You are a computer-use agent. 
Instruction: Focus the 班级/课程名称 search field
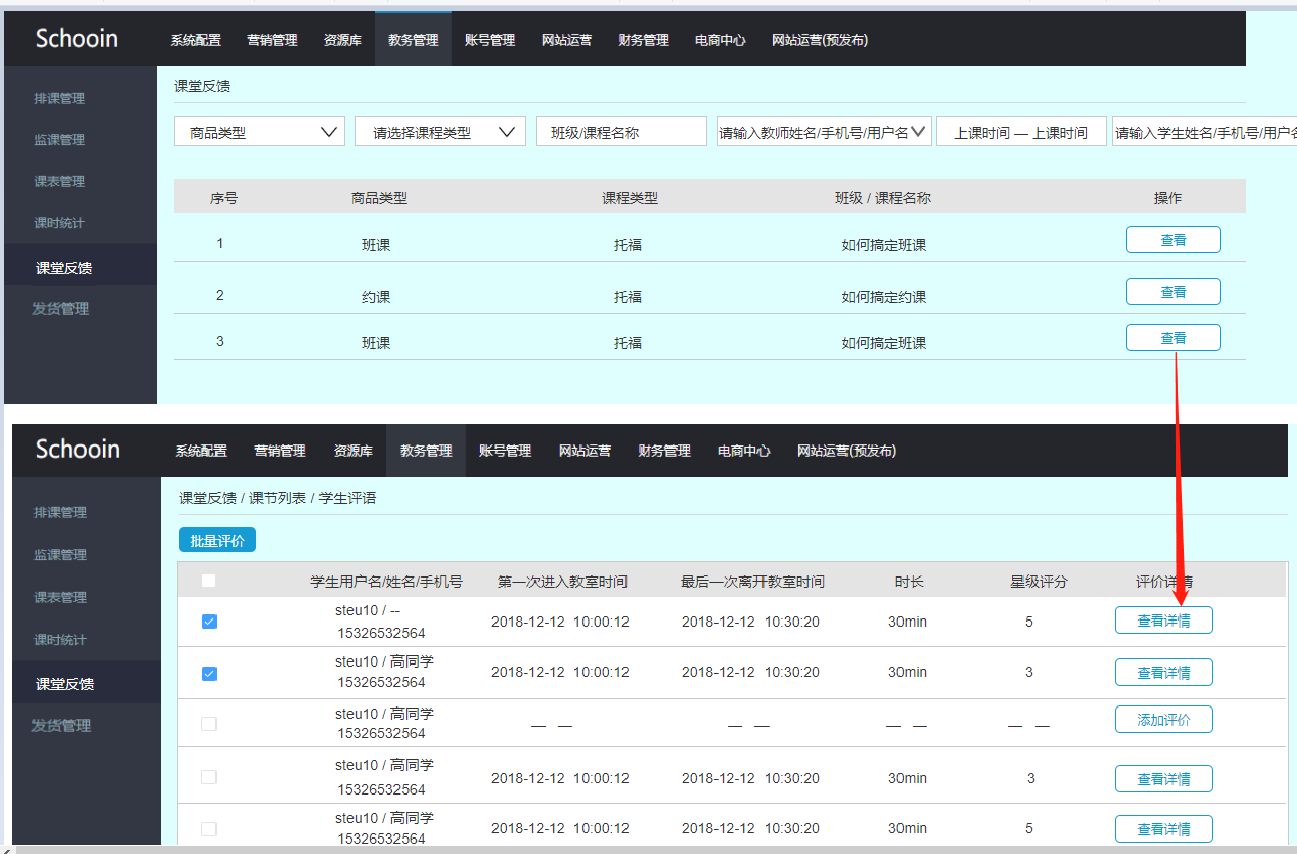click(x=621, y=131)
